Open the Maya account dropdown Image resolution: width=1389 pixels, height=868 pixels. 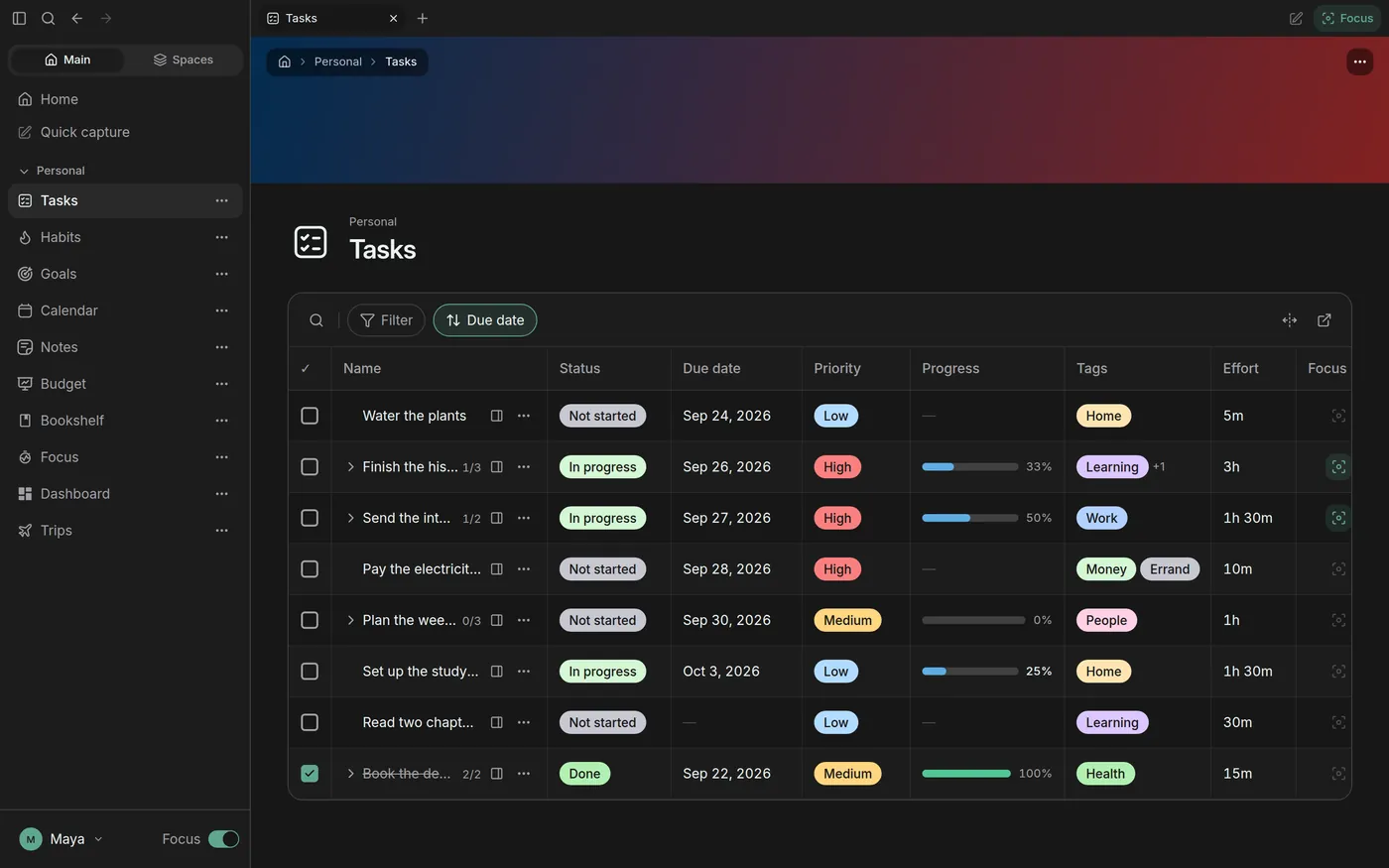pyautogui.click(x=62, y=839)
